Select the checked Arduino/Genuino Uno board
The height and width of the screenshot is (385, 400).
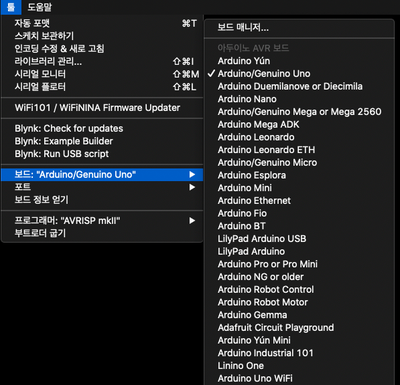[x=299, y=74]
